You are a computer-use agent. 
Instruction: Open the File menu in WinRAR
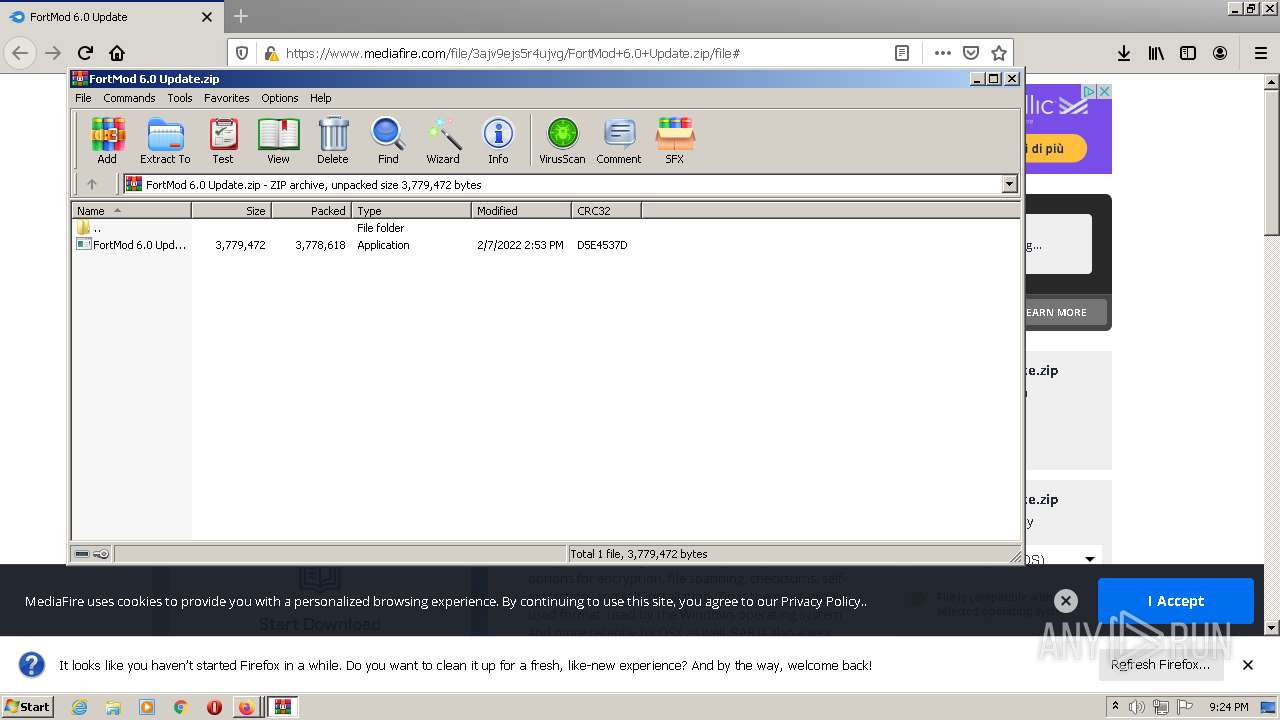coord(83,98)
